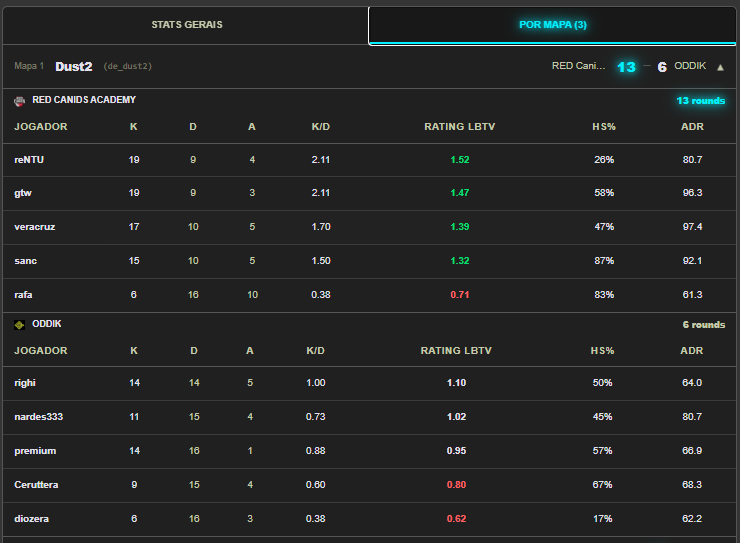Click righi's rating 1.10
740x543 pixels.
click(x=456, y=383)
